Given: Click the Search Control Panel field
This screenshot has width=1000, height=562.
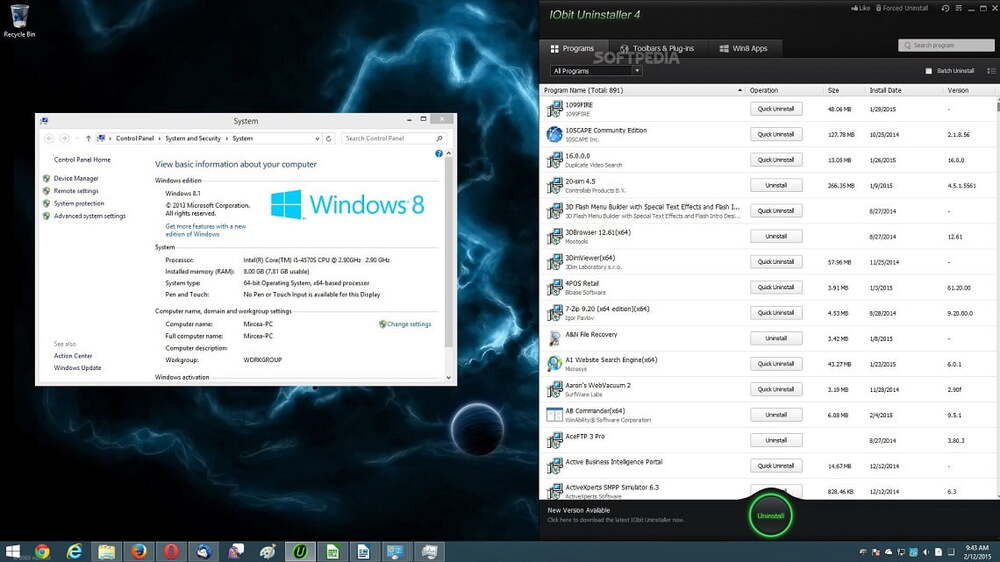Looking at the screenshot, I should 393,138.
